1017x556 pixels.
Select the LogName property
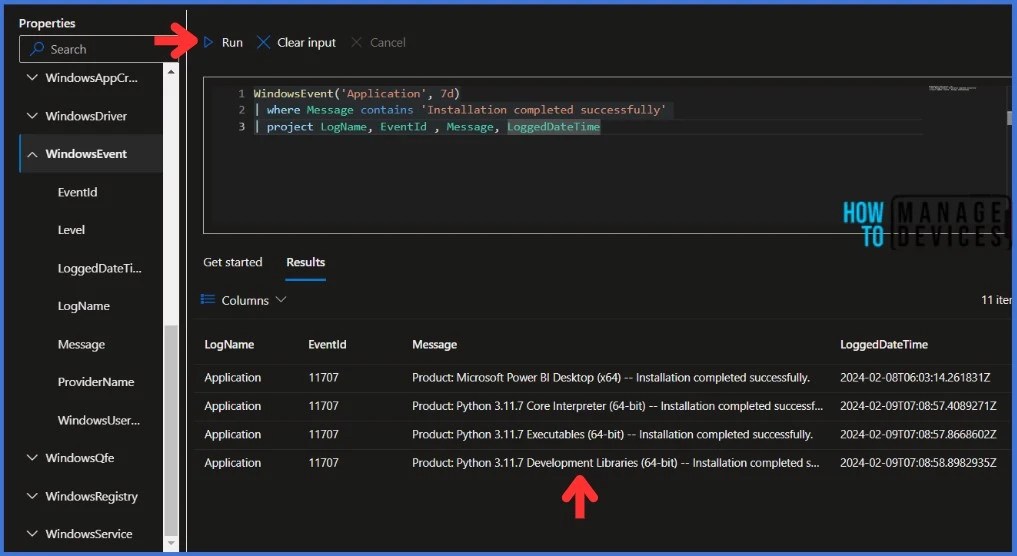click(84, 306)
